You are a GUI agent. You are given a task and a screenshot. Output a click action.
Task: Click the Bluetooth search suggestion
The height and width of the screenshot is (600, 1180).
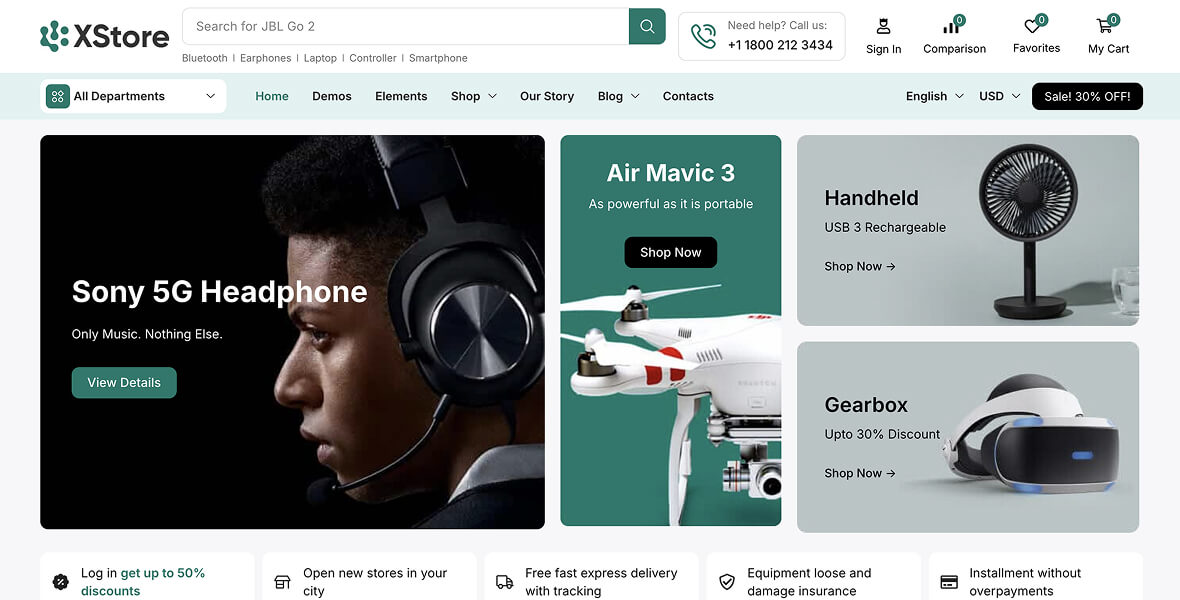[x=205, y=58]
